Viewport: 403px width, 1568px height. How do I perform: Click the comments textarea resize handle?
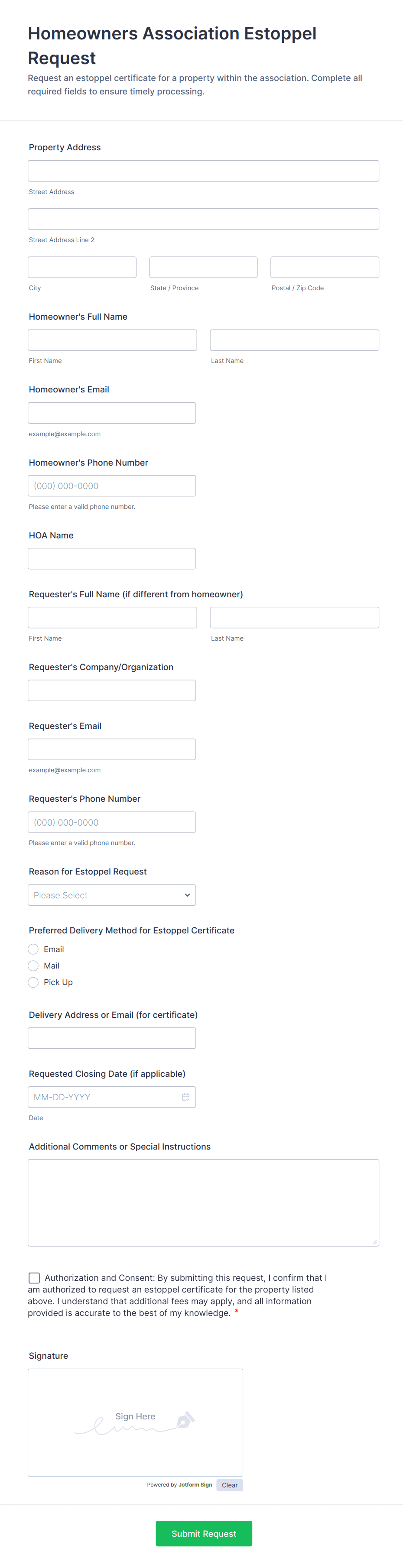click(374, 1242)
